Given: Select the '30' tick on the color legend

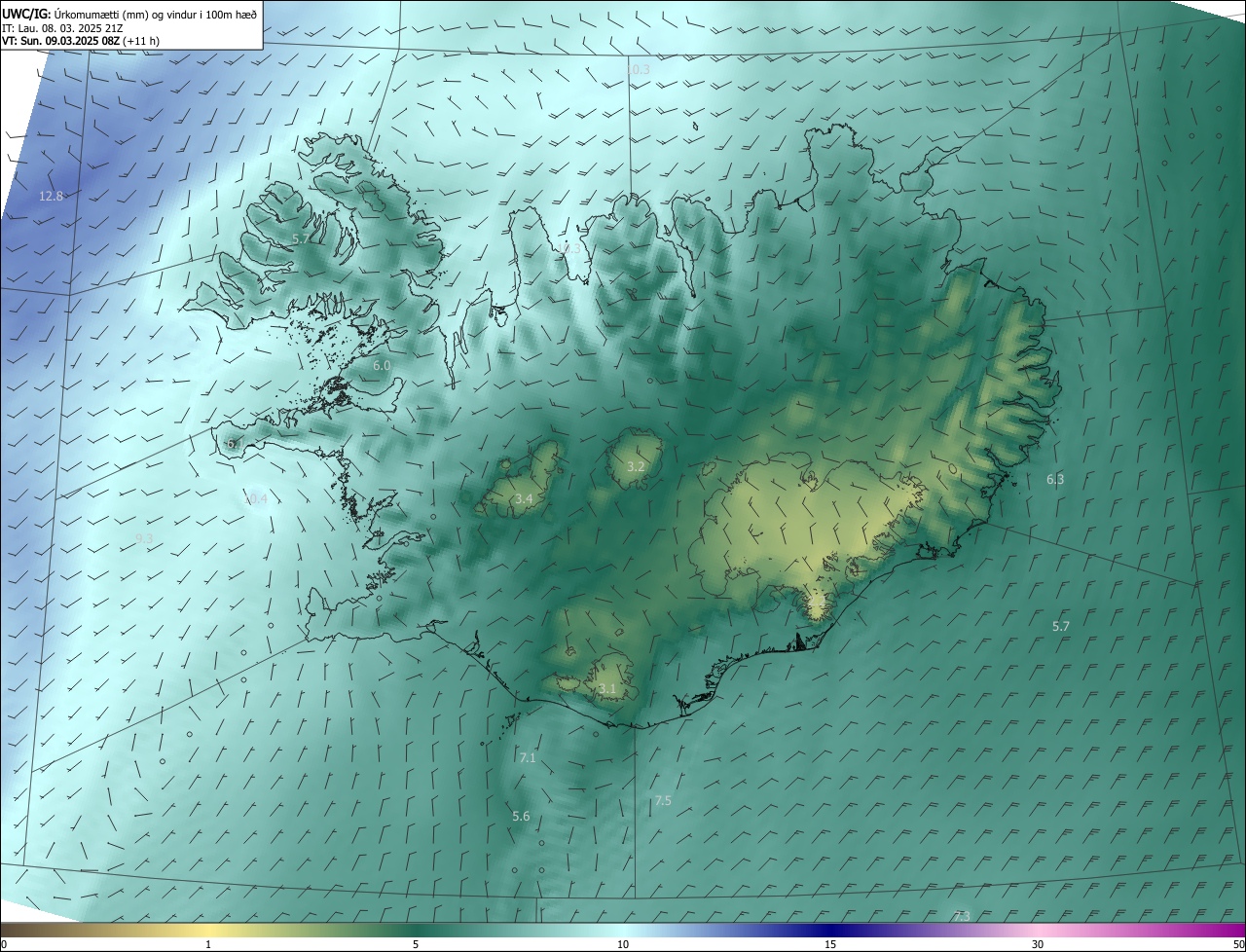Looking at the screenshot, I should (x=1038, y=944).
